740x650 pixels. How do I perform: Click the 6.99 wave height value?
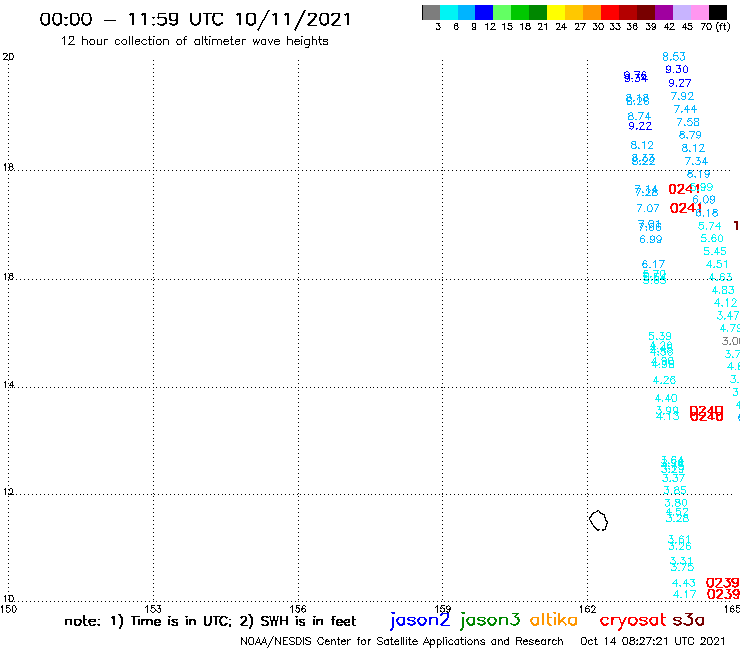click(651, 239)
